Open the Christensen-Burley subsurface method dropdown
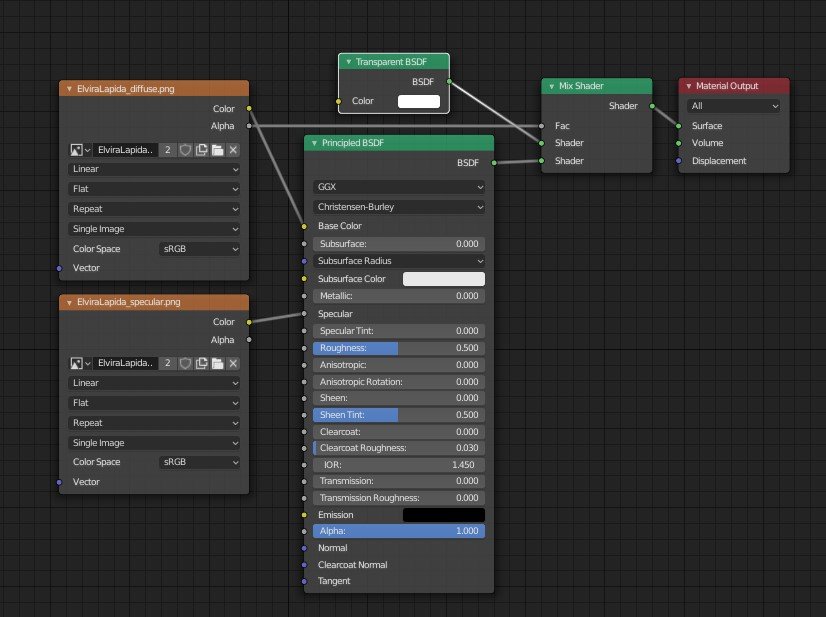This screenshot has width=826, height=617. [399, 207]
